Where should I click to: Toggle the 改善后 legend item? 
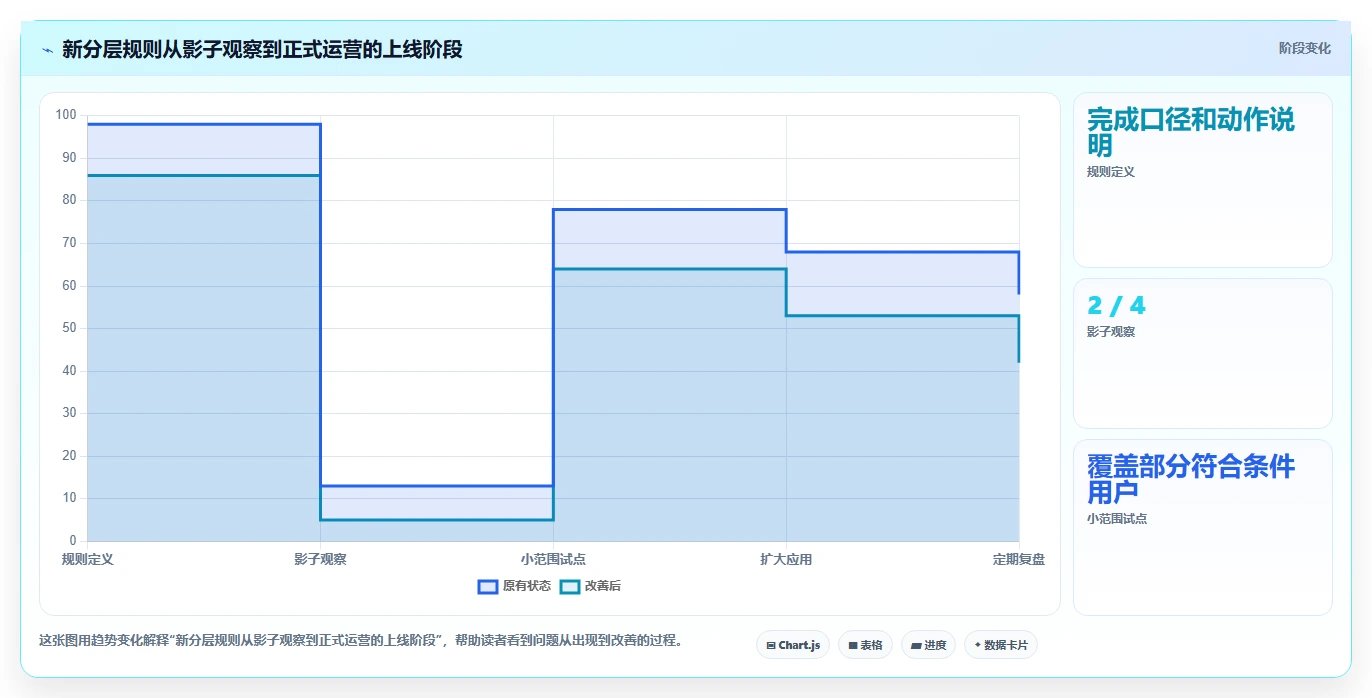(x=590, y=586)
